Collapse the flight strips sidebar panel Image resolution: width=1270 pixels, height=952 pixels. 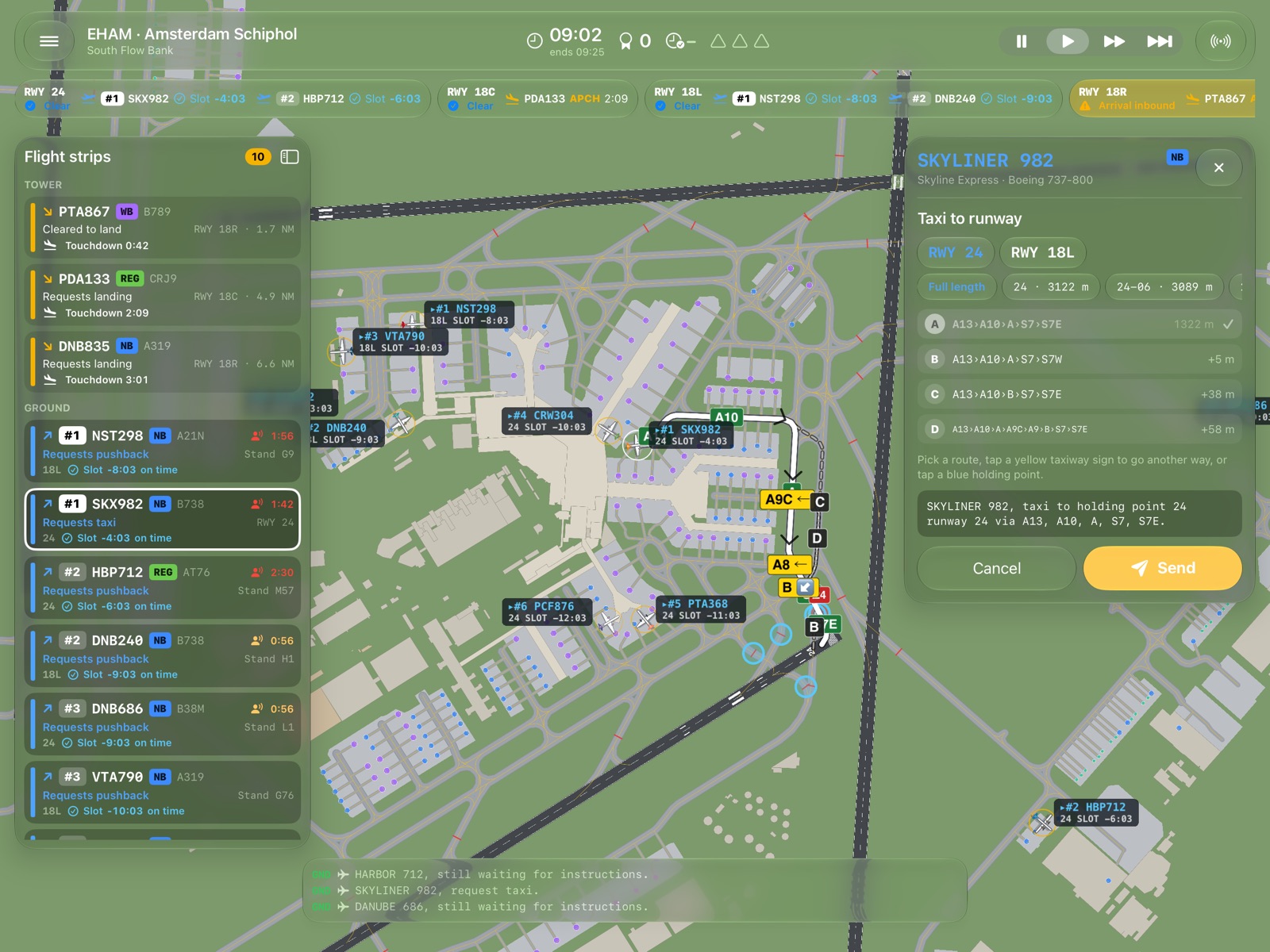pyautogui.click(x=290, y=157)
